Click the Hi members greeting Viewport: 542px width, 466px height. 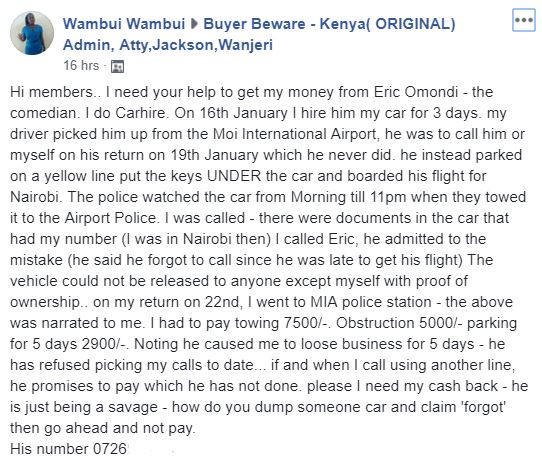[x=51, y=92]
